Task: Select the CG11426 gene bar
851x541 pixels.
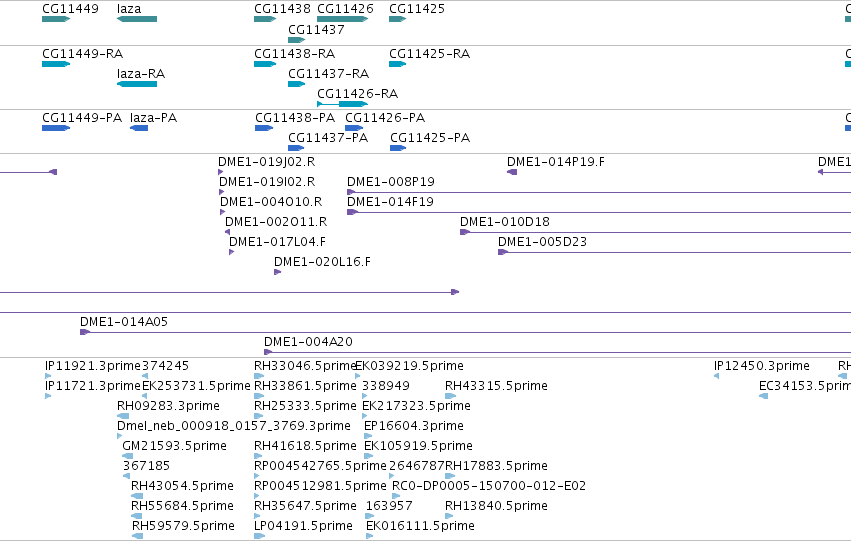Action: [342, 19]
